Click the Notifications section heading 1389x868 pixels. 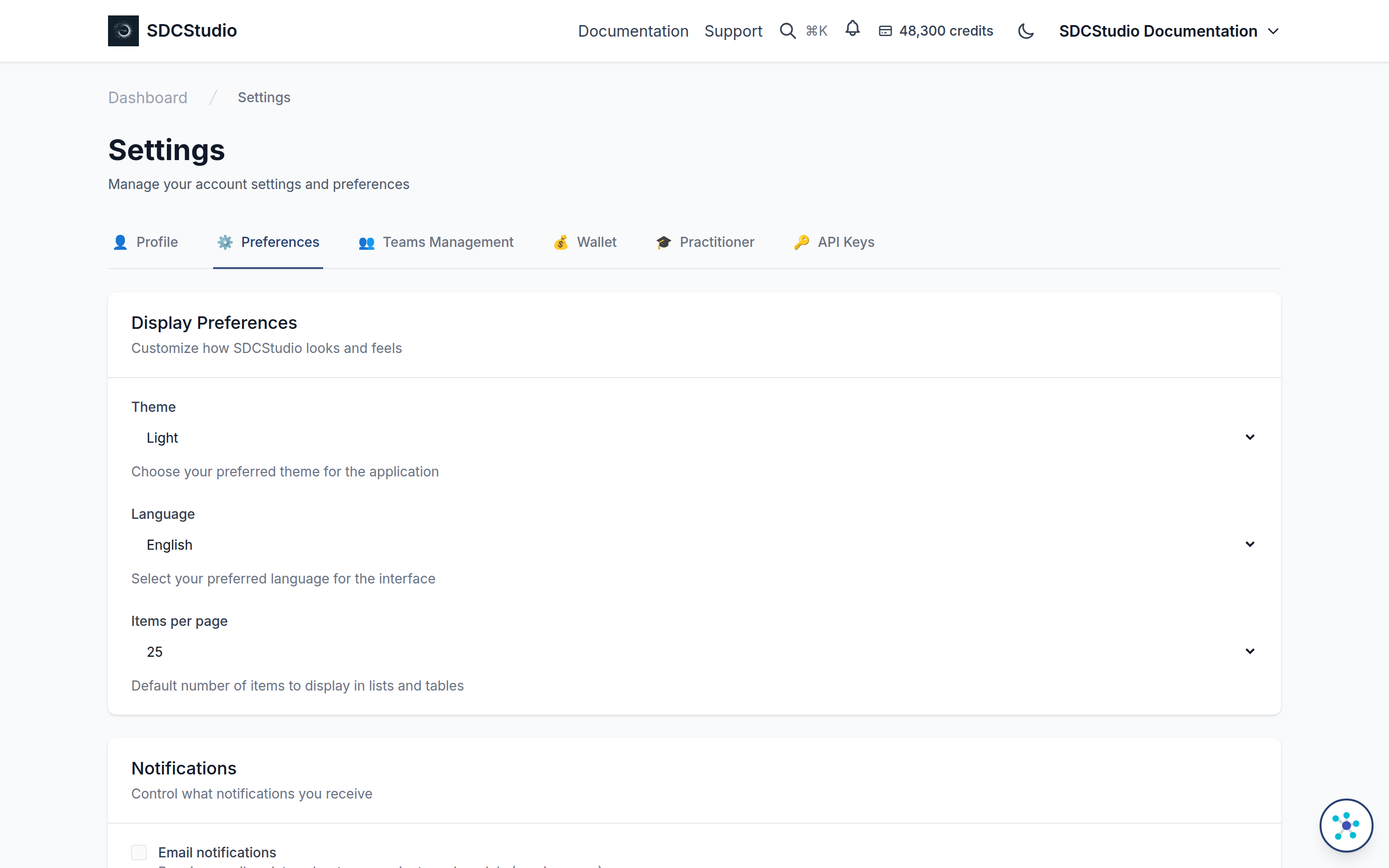(x=184, y=768)
